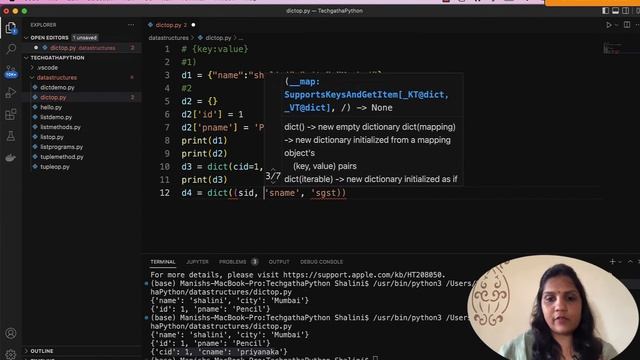Click the '1 unsaved' badge in Open Editors
The image size is (640, 360).
85,38
